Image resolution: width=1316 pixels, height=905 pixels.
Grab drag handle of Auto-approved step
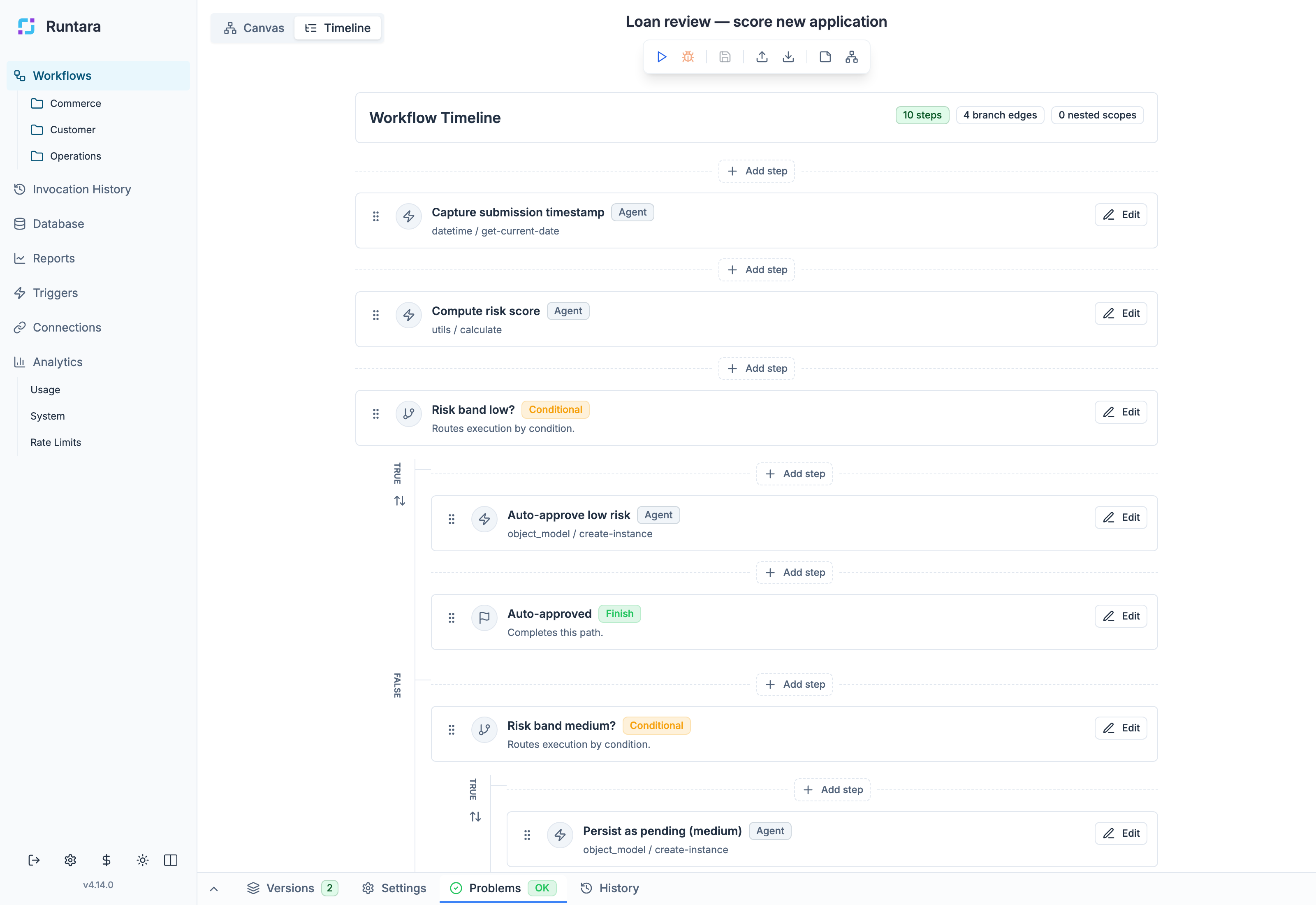(452, 617)
